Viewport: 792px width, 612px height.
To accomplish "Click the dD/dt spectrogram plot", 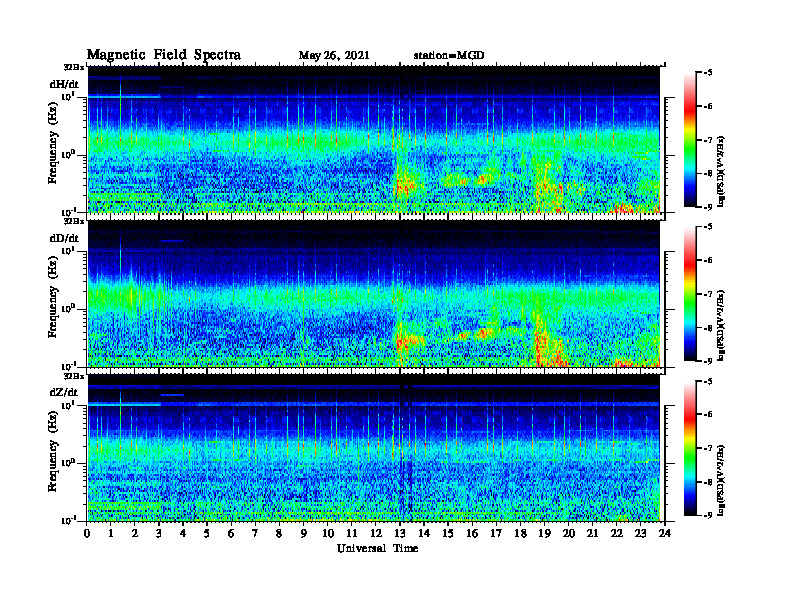I will (x=374, y=294).
